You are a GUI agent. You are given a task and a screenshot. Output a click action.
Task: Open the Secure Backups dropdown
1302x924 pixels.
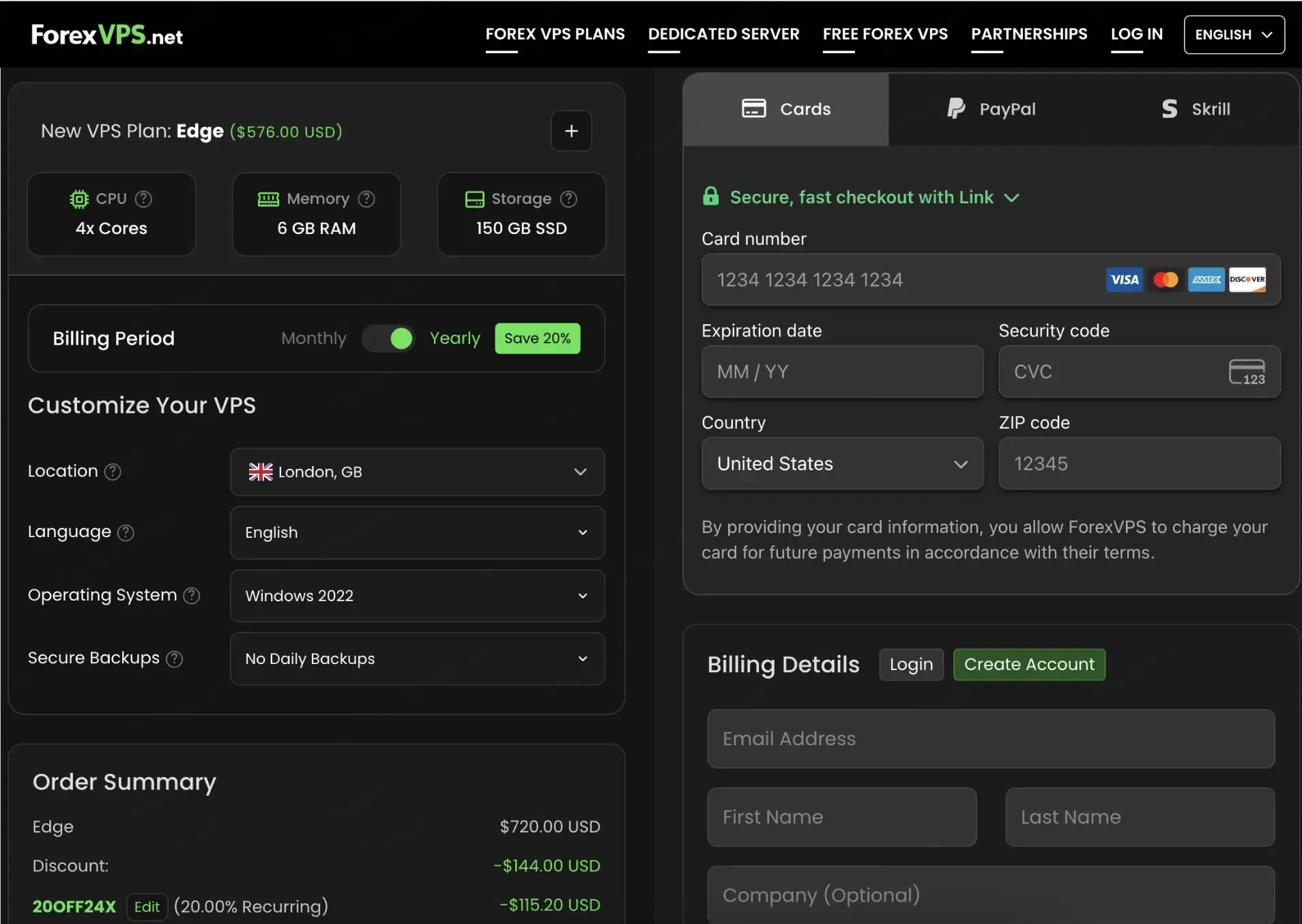417,659
